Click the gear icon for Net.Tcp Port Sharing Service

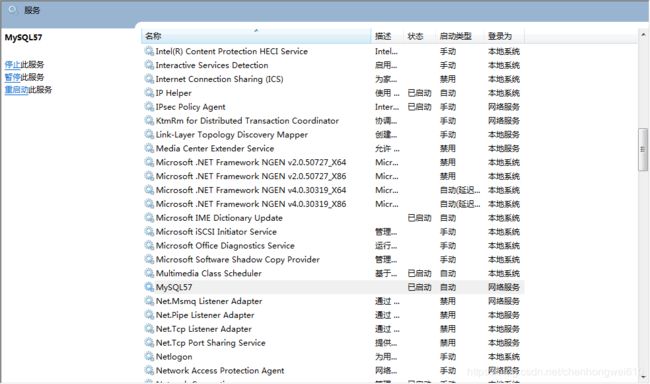(149, 343)
